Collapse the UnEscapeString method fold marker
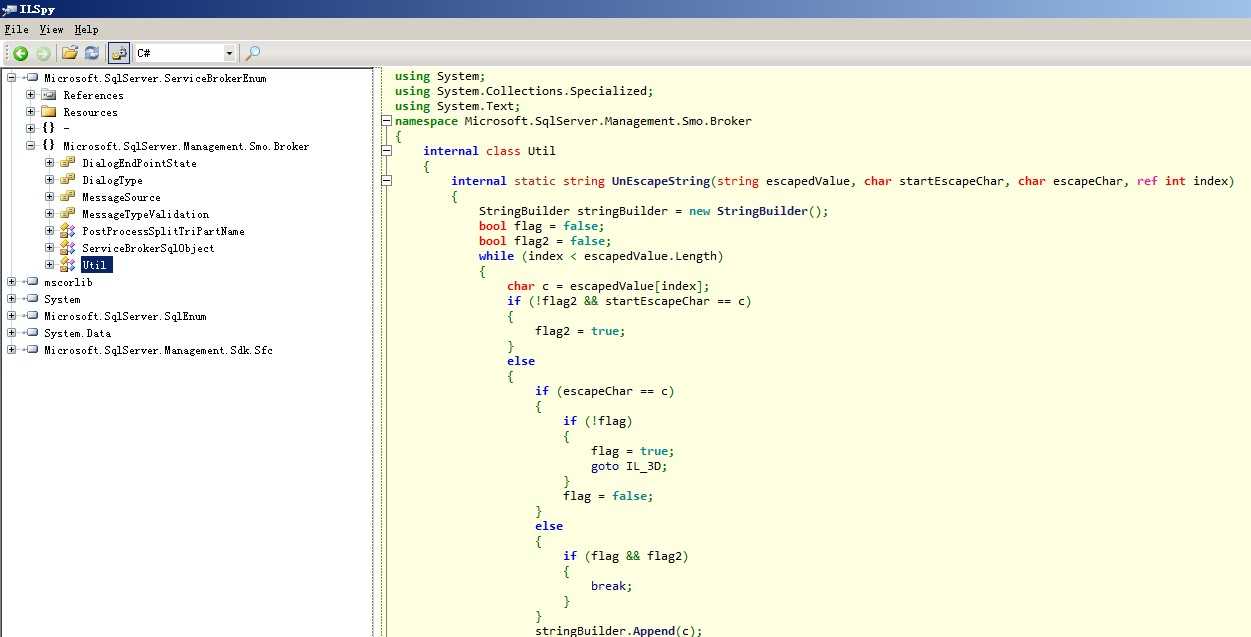 tap(385, 181)
